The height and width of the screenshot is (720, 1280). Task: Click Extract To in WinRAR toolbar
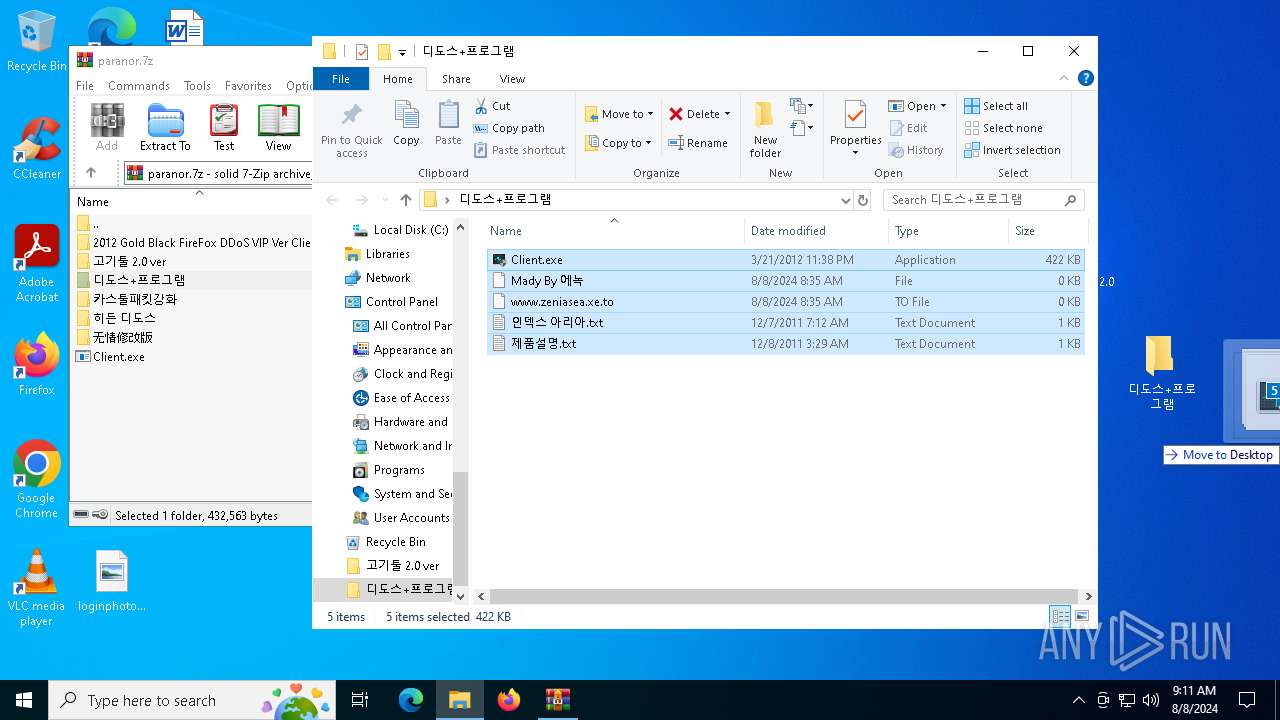coord(165,127)
